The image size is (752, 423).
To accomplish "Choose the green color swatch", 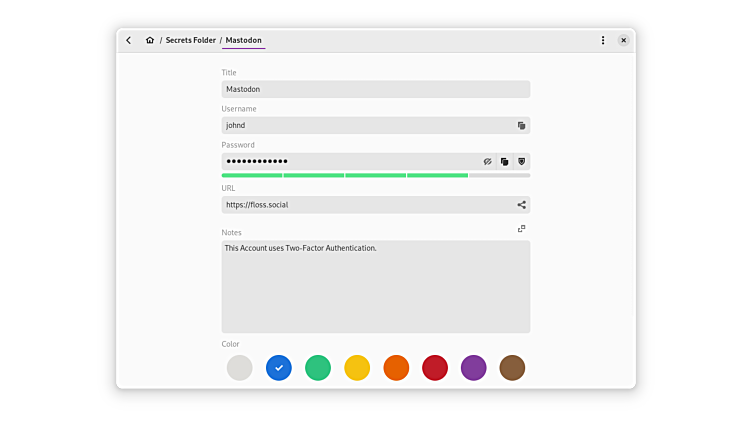I will click(318, 368).
